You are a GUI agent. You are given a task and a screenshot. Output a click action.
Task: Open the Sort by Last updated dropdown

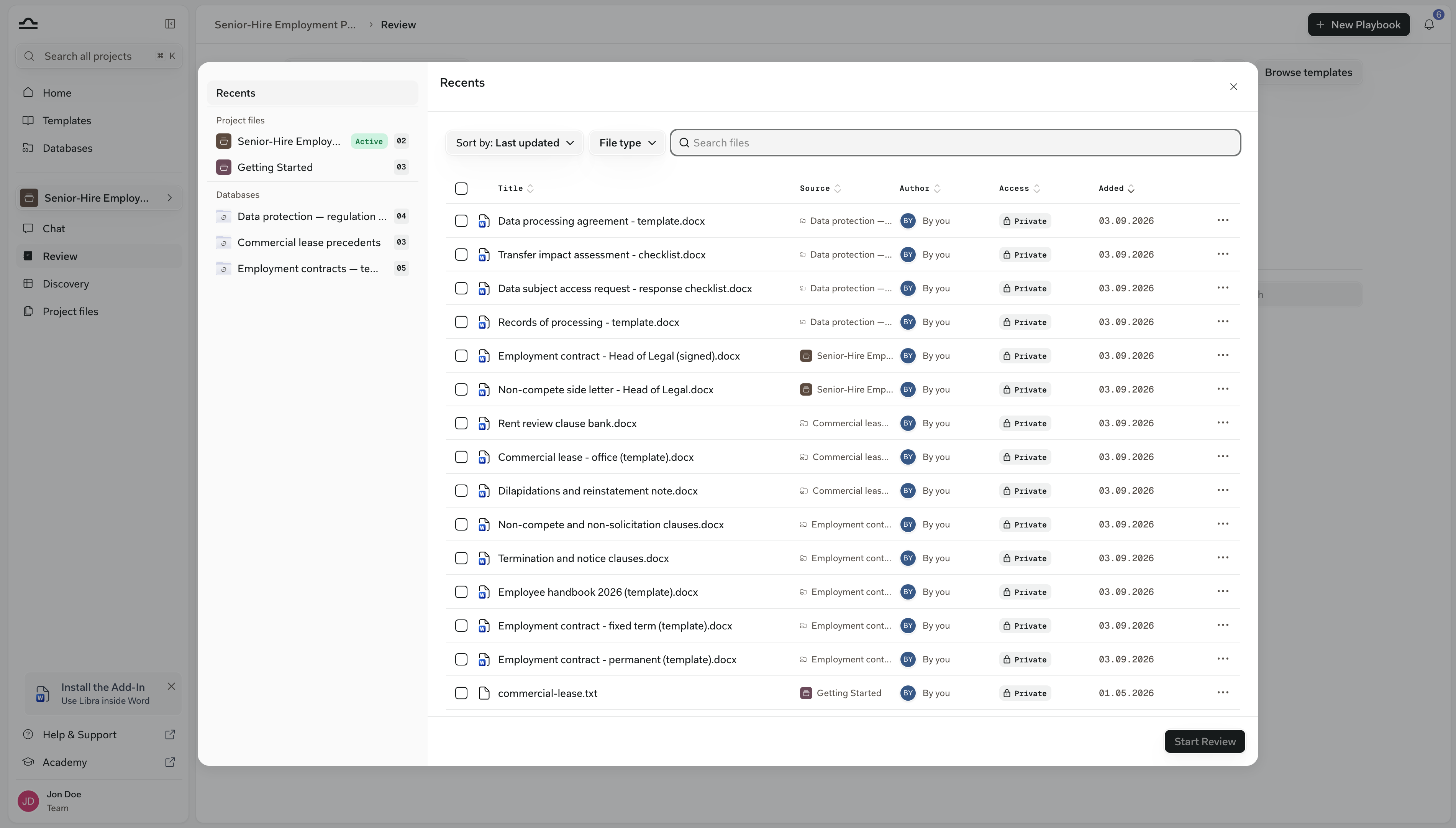[514, 143]
